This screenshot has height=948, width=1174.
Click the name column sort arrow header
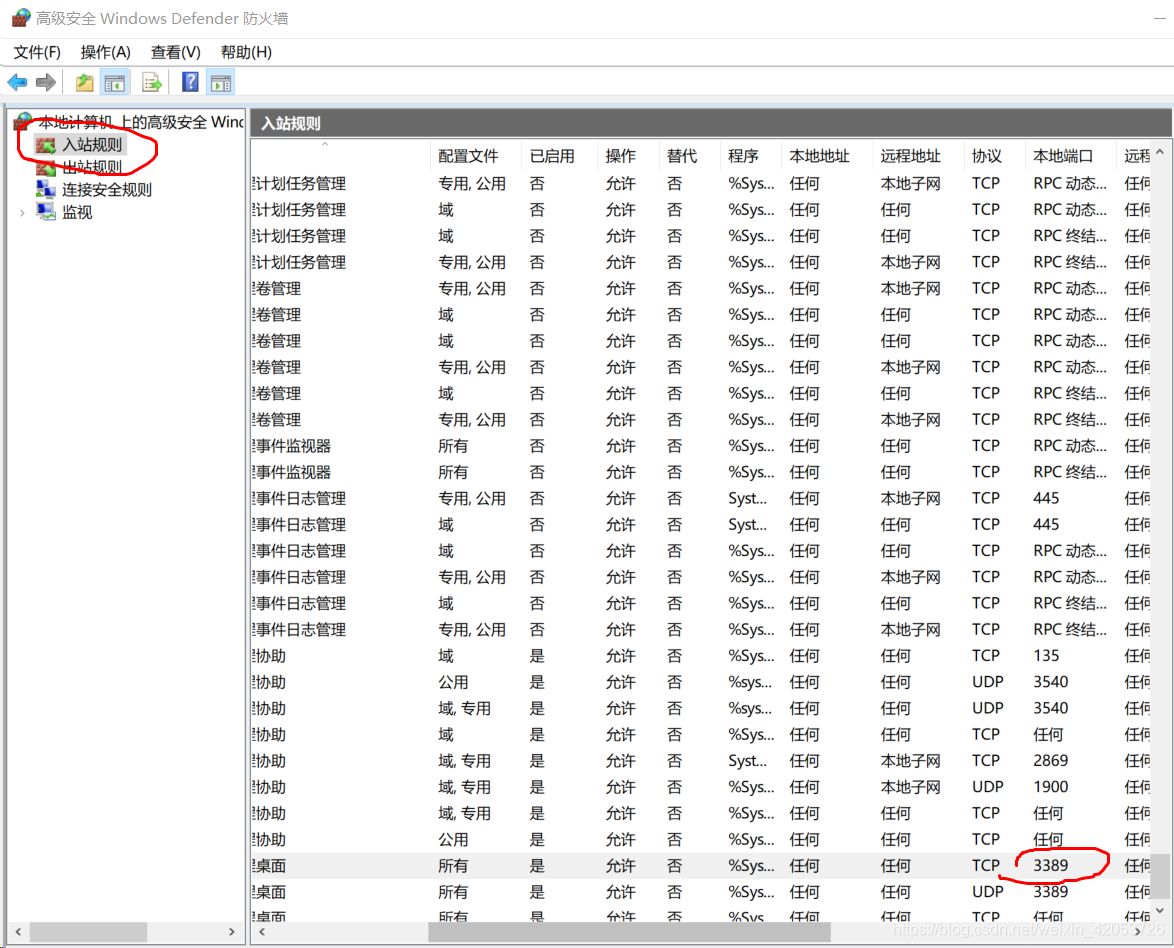(x=325, y=144)
